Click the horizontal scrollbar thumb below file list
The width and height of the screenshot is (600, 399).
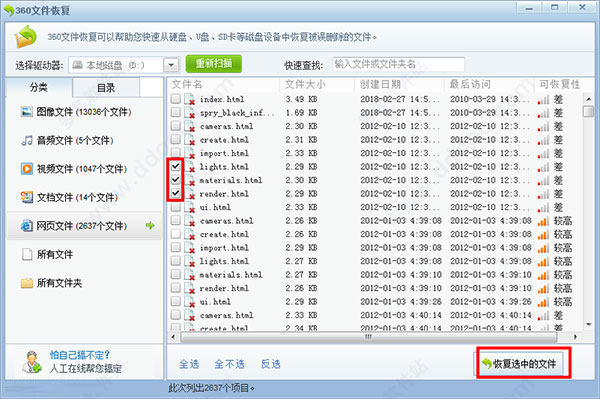click(368, 337)
